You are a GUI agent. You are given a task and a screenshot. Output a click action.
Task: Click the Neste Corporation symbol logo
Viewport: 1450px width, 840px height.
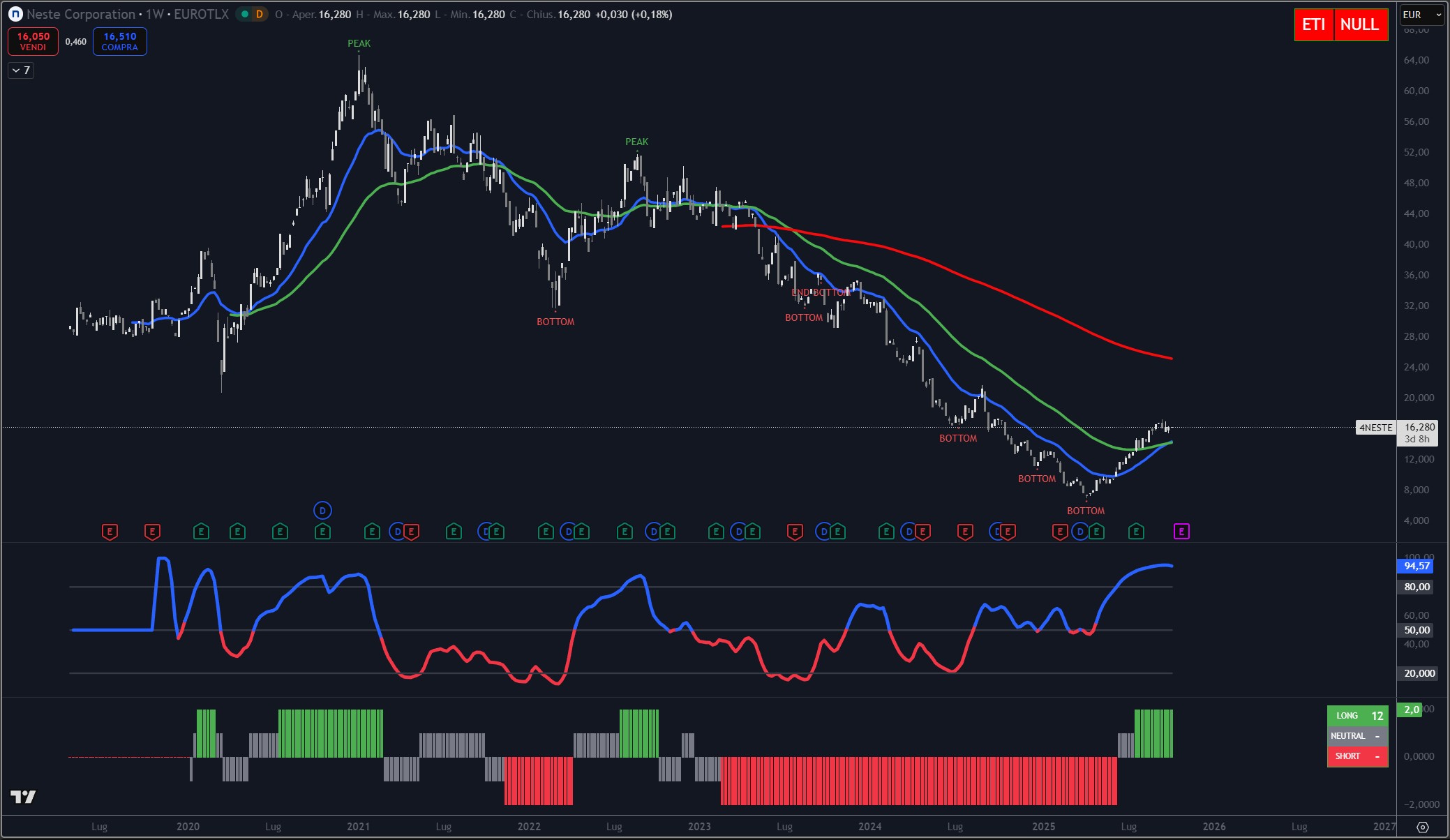(x=15, y=14)
